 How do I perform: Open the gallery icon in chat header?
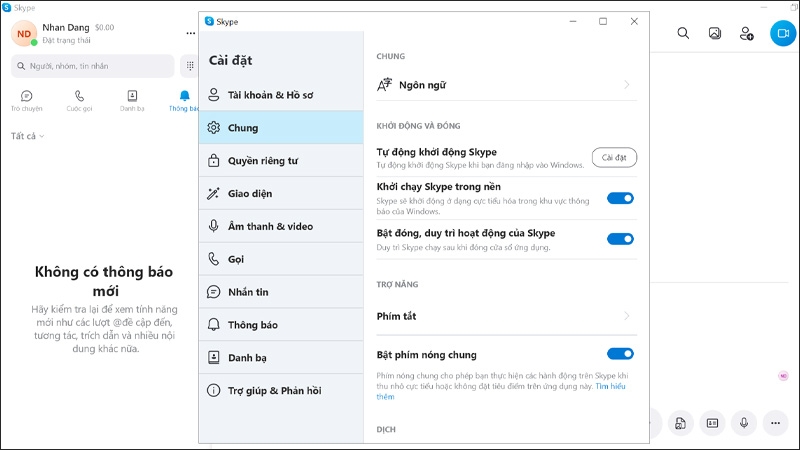click(715, 34)
